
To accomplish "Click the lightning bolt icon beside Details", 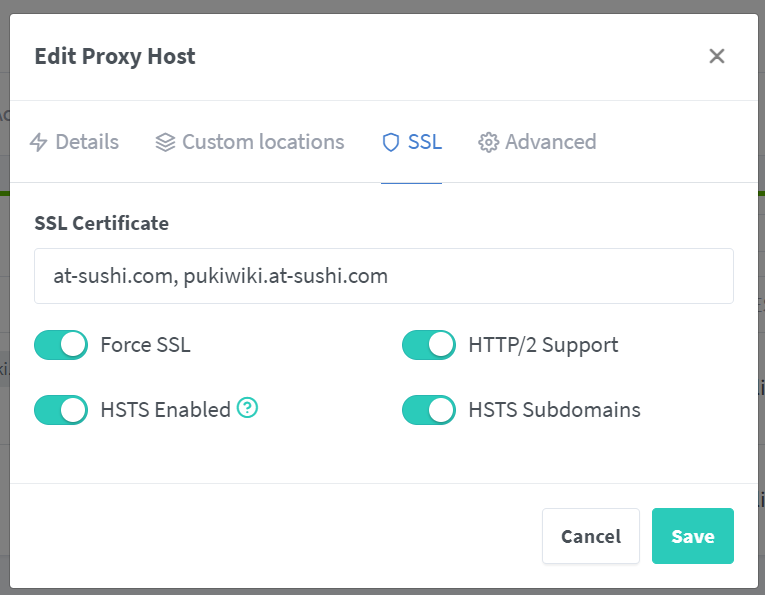I will click(x=39, y=142).
